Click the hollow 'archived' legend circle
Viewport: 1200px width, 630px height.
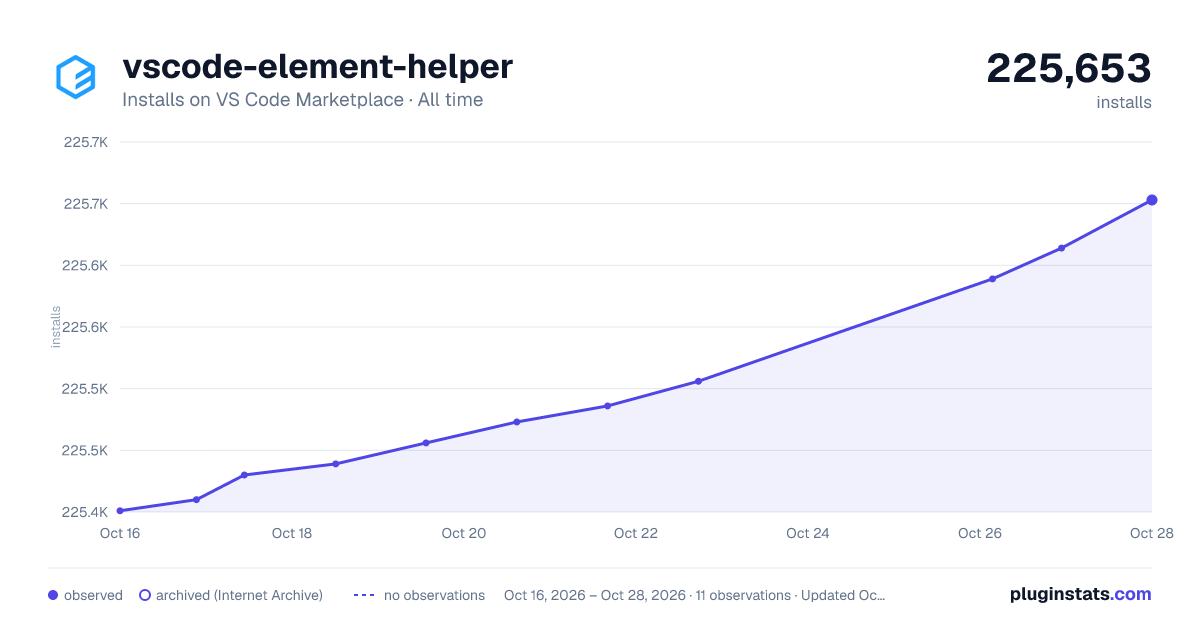[145, 595]
